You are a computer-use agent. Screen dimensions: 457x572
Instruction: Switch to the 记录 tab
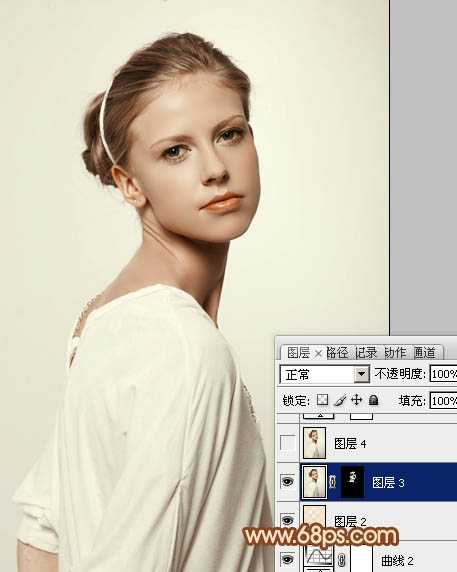366,353
